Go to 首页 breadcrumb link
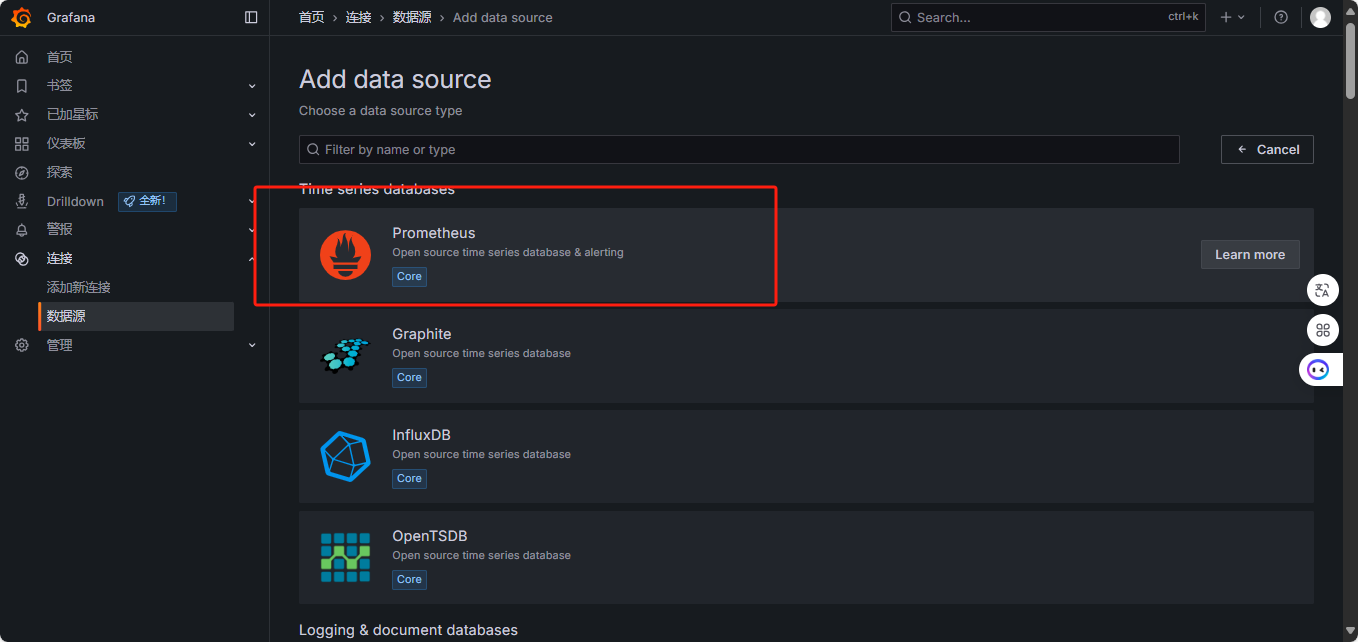Screen dimensions: 1358x642 (312, 17)
